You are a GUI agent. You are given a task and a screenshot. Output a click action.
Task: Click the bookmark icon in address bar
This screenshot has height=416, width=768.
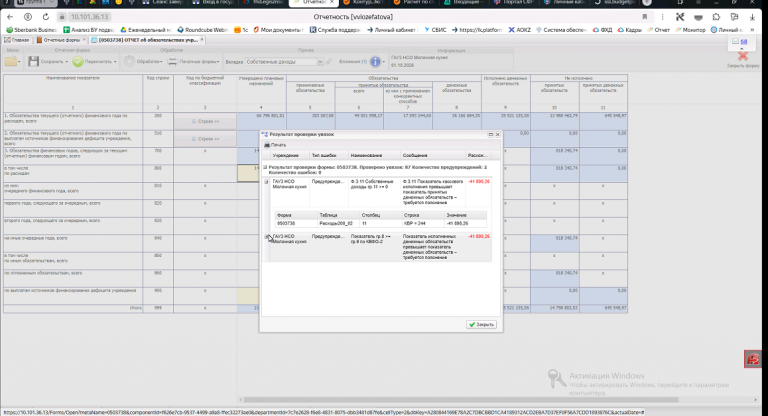(x=645, y=17)
